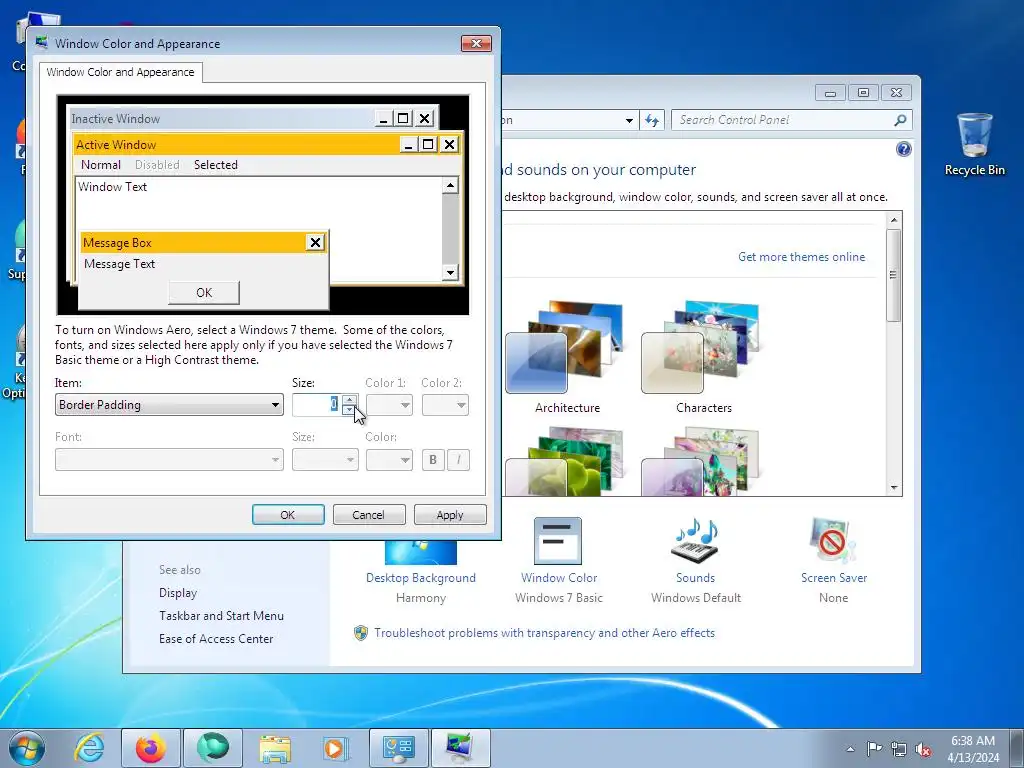Open Sounds Windows Default setting
This screenshot has width=1024, height=768.
[696, 560]
